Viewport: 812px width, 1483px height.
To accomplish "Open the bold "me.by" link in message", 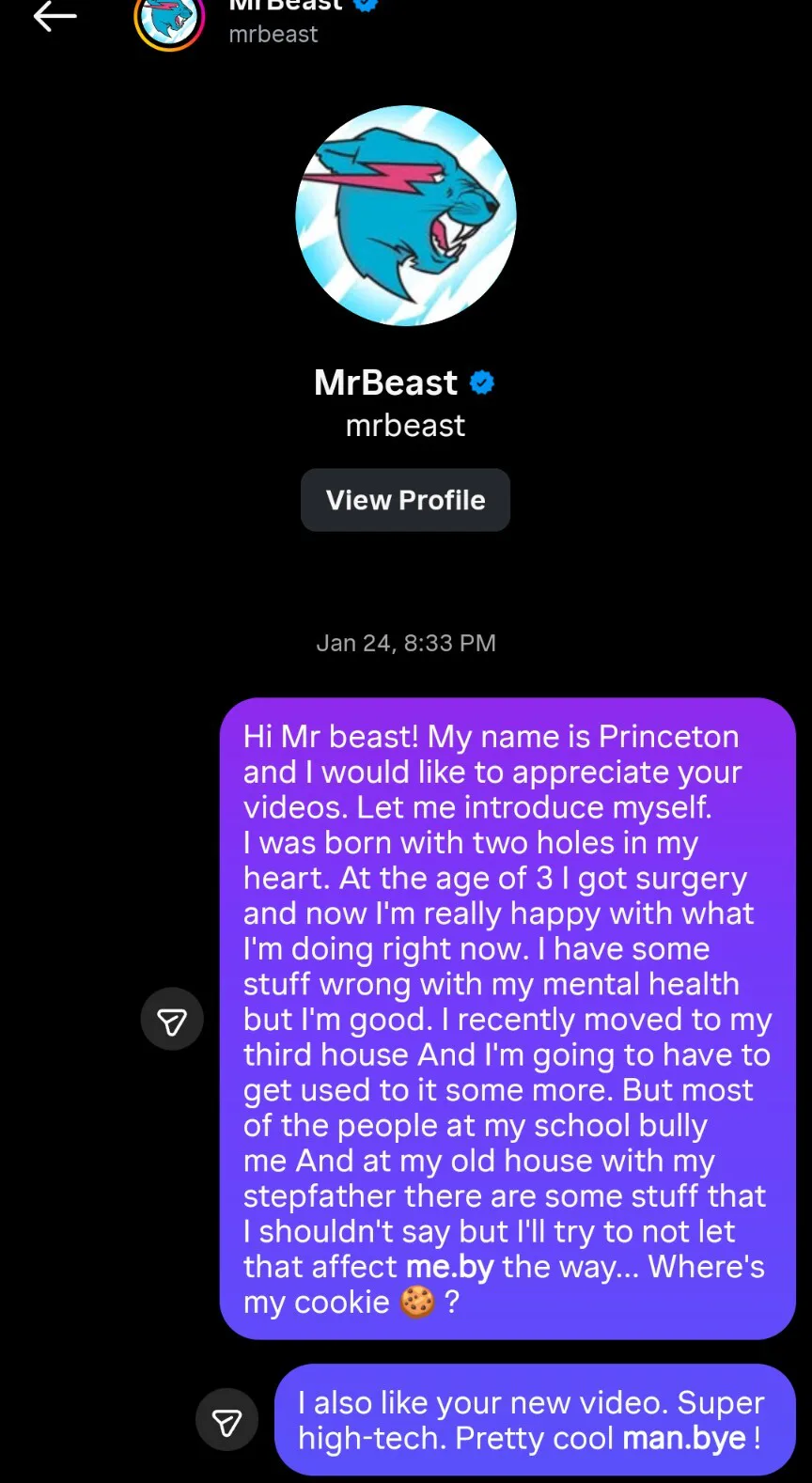I will pos(449,1267).
